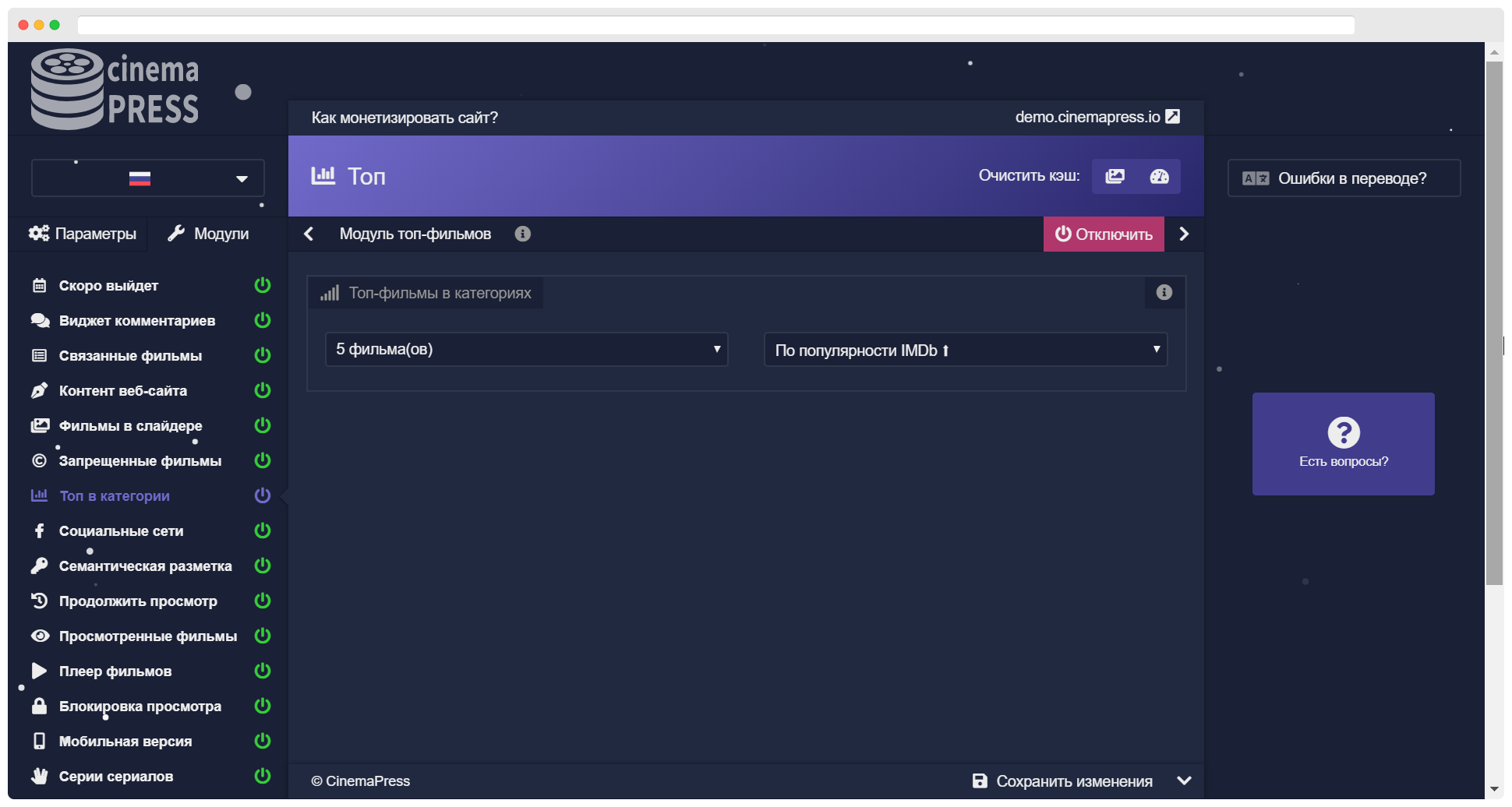Click the page vertical scrollbar
The height and width of the screenshot is (807, 1512).
pos(1494,323)
